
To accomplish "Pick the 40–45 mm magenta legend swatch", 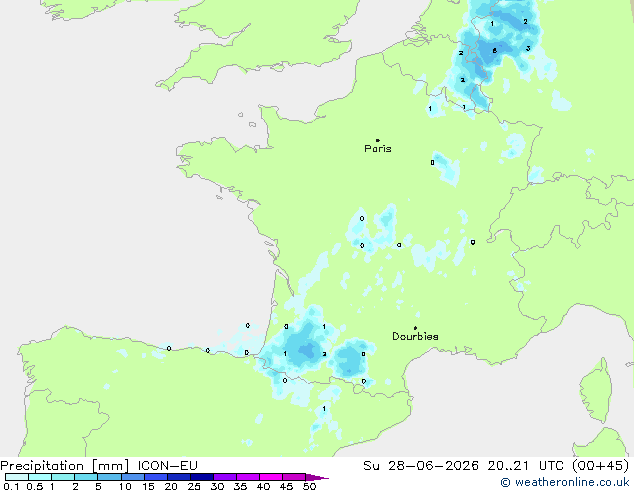I will tap(271, 477).
